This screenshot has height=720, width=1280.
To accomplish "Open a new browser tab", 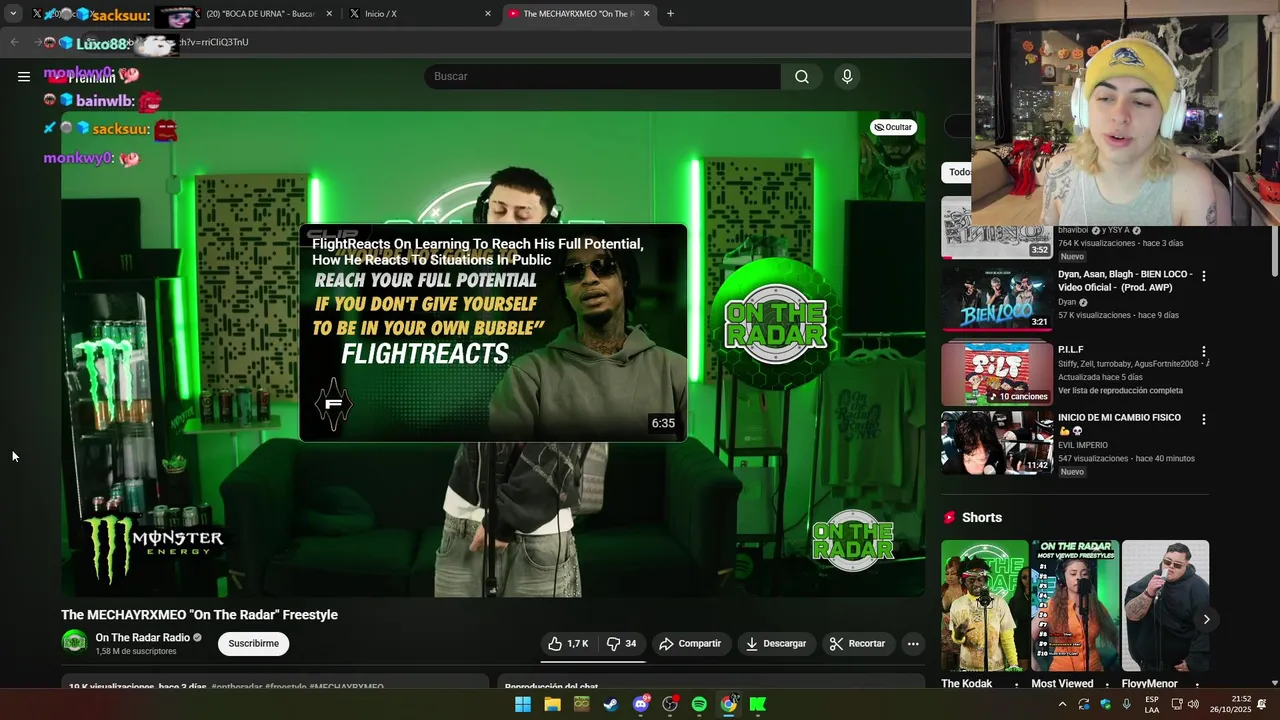I will tap(670, 14).
